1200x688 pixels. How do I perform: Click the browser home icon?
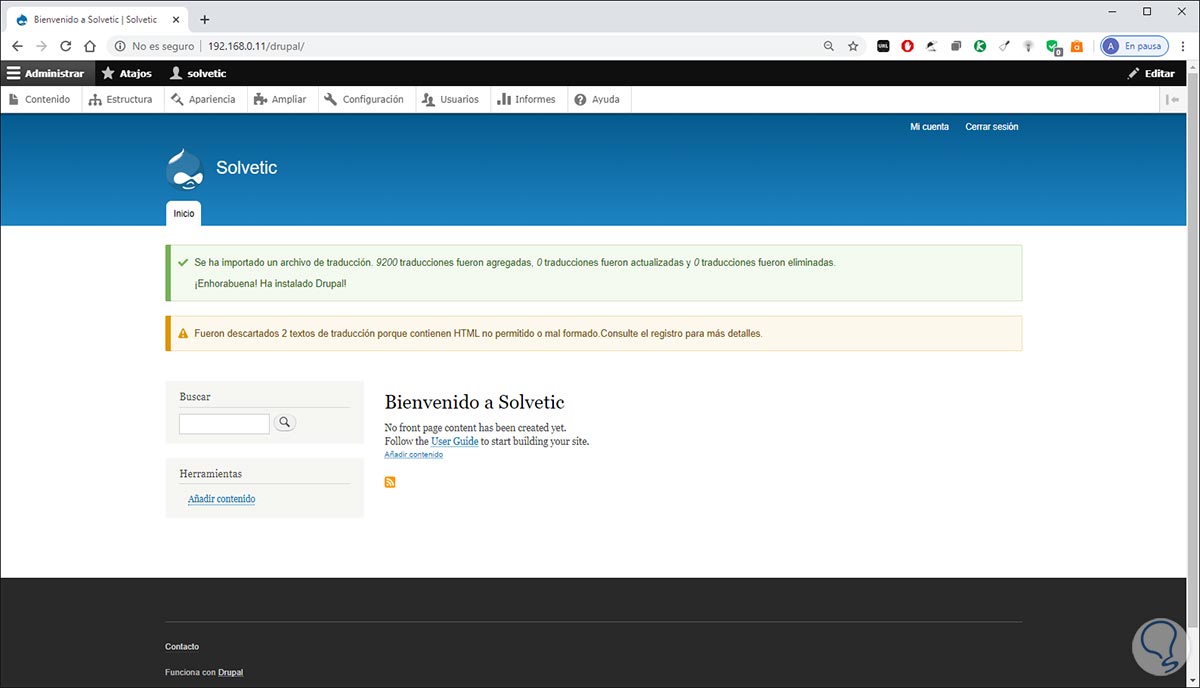[x=90, y=46]
